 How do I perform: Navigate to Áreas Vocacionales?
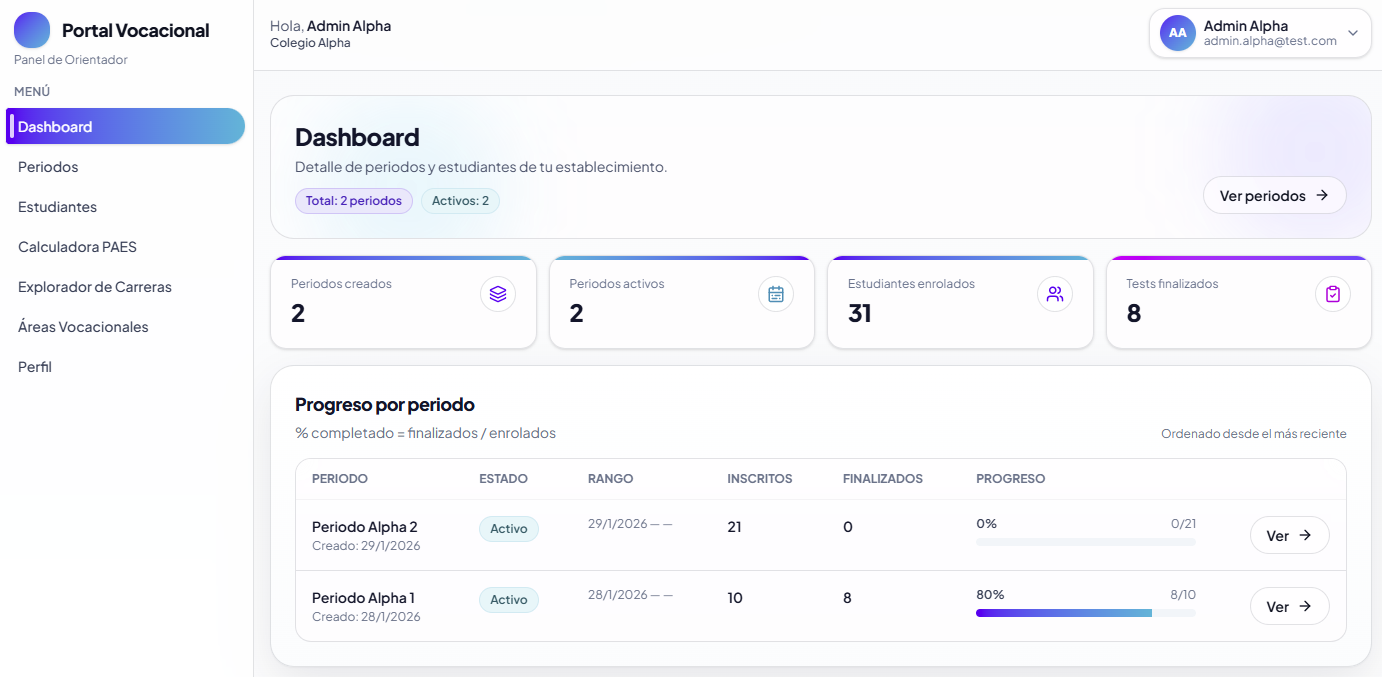(83, 327)
